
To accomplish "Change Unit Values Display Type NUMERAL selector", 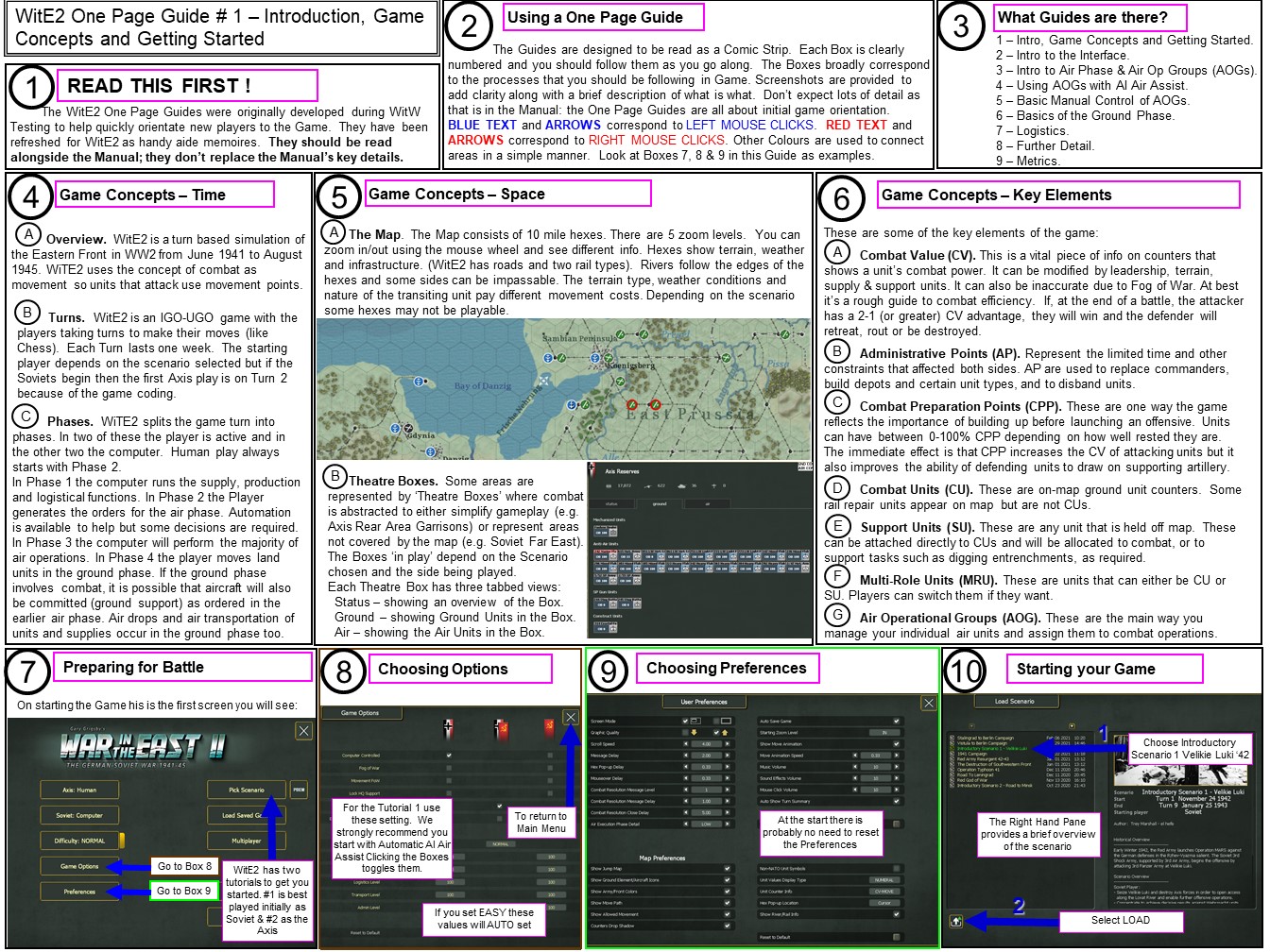I will point(884,879).
